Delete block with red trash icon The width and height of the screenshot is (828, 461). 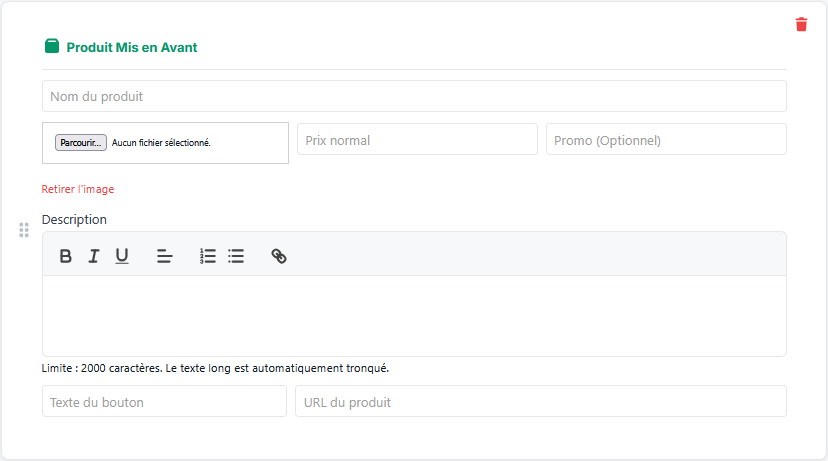point(801,24)
